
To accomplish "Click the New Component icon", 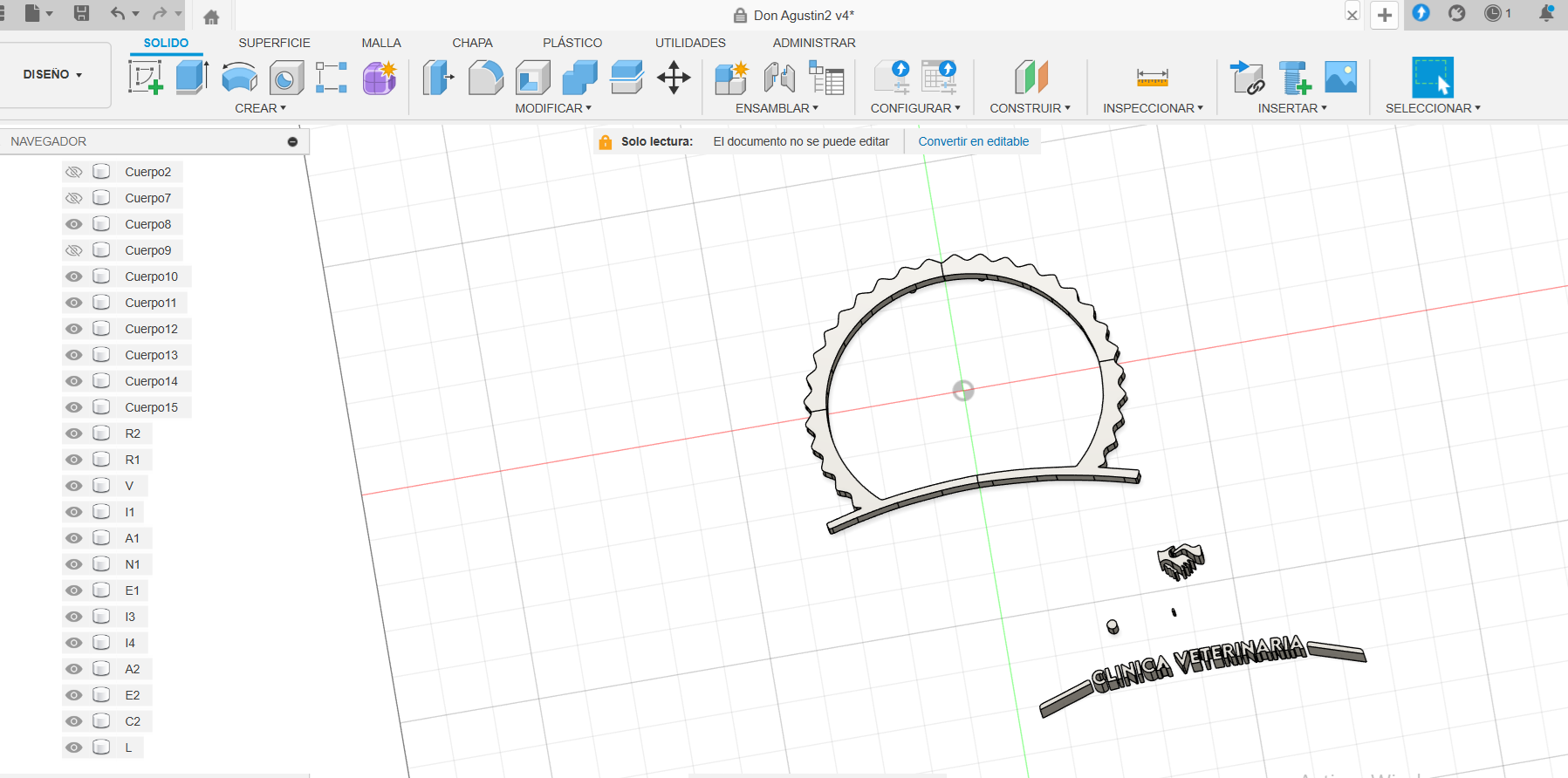I will [x=731, y=77].
